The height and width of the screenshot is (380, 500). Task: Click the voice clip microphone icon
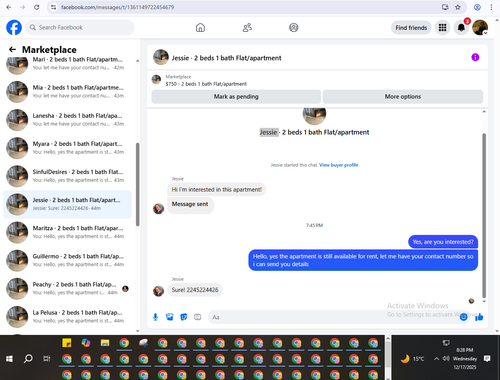(155, 317)
